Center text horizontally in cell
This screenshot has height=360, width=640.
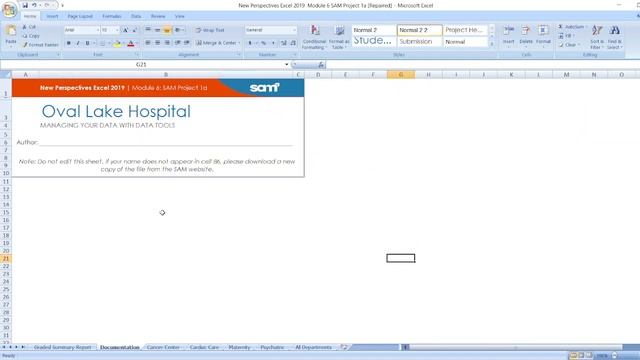point(157,43)
